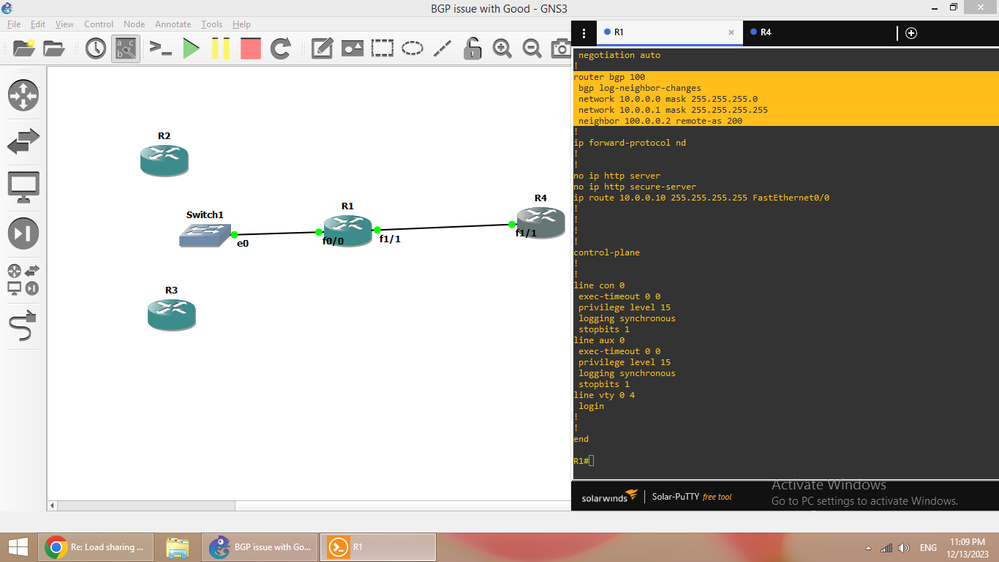Click the Zoom in magnifier icon
The width and height of the screenshot is (999, 562).
(502, 48)
